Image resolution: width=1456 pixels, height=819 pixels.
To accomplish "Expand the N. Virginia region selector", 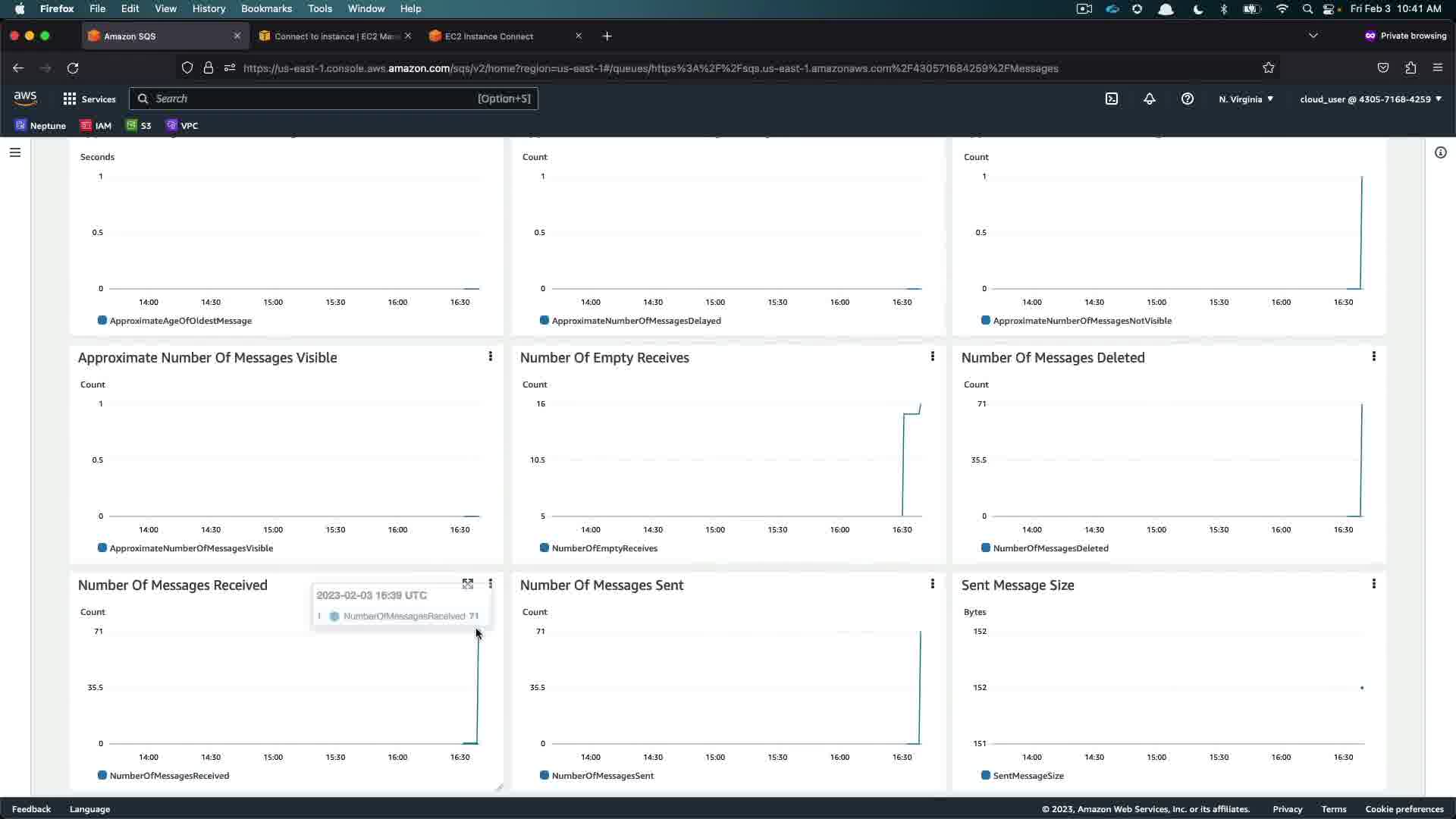I will point(1246,99).
